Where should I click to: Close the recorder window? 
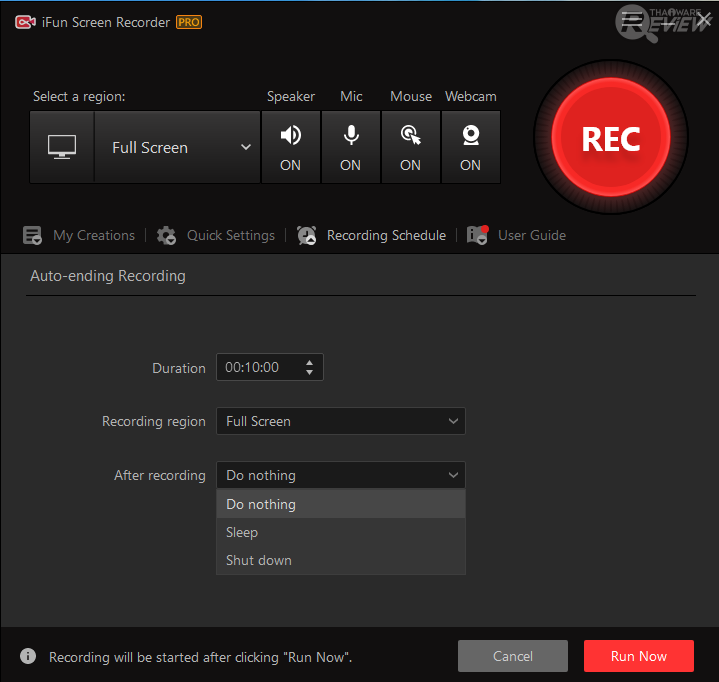tap(704, 20)
